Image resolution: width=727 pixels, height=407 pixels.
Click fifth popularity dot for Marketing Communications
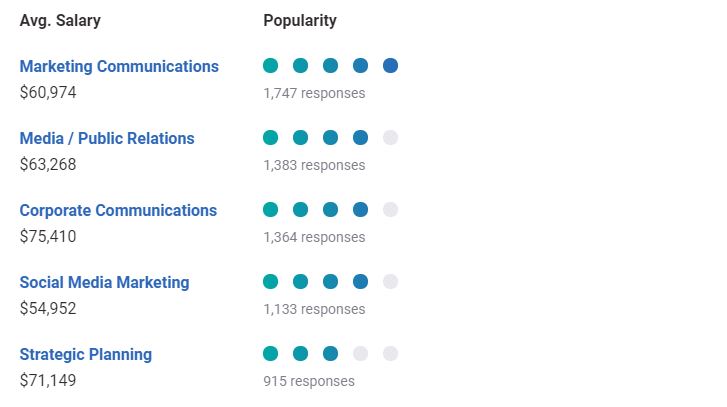point(390,66)
